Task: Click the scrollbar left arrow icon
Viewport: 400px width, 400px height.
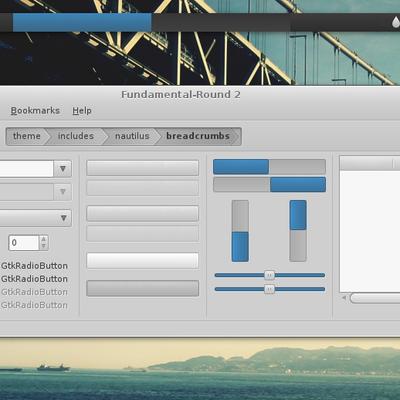Action: pyautogui.click(x=344, y=298)
